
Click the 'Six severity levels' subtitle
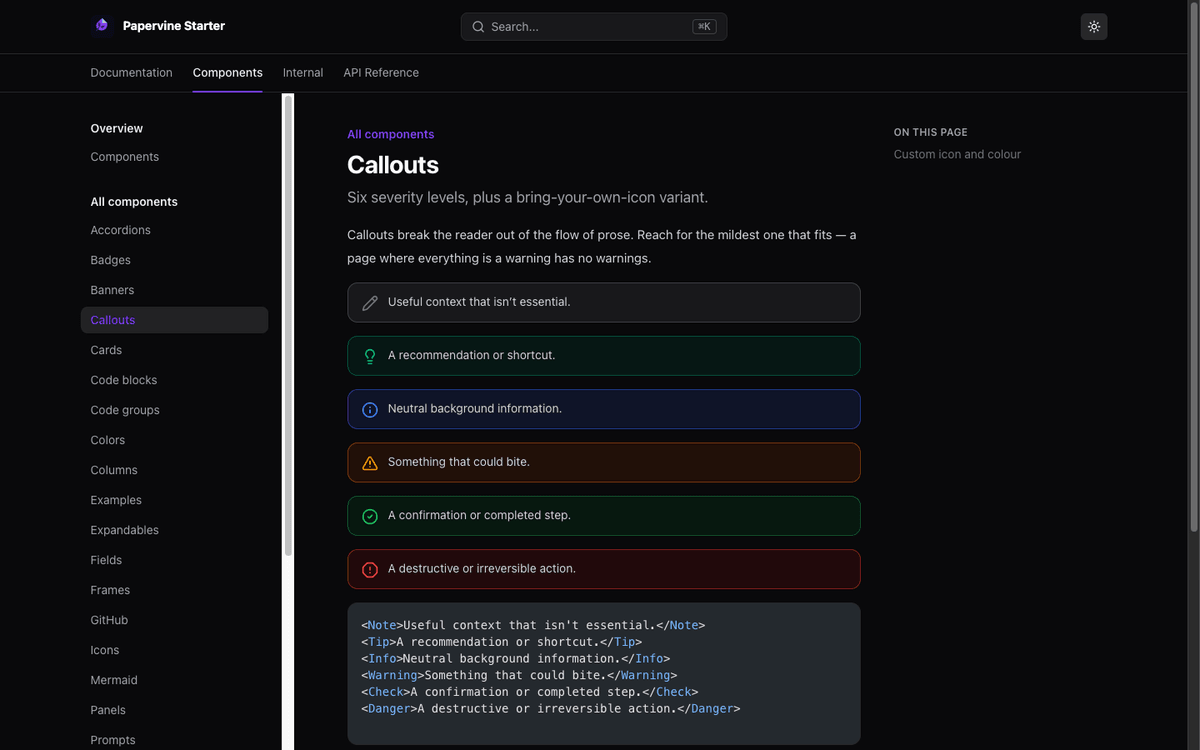pos(527,198)
